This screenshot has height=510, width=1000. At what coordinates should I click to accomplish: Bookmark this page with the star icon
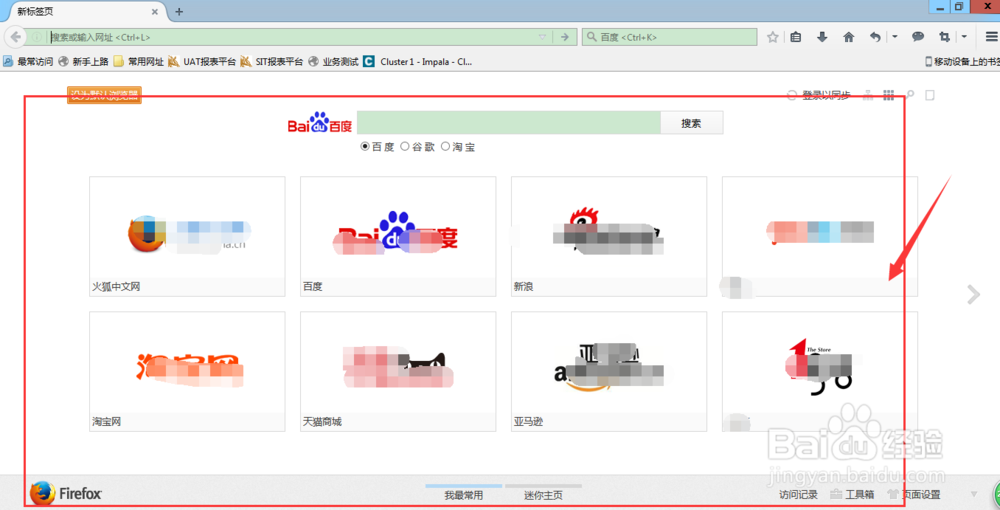tap(773, 37)
